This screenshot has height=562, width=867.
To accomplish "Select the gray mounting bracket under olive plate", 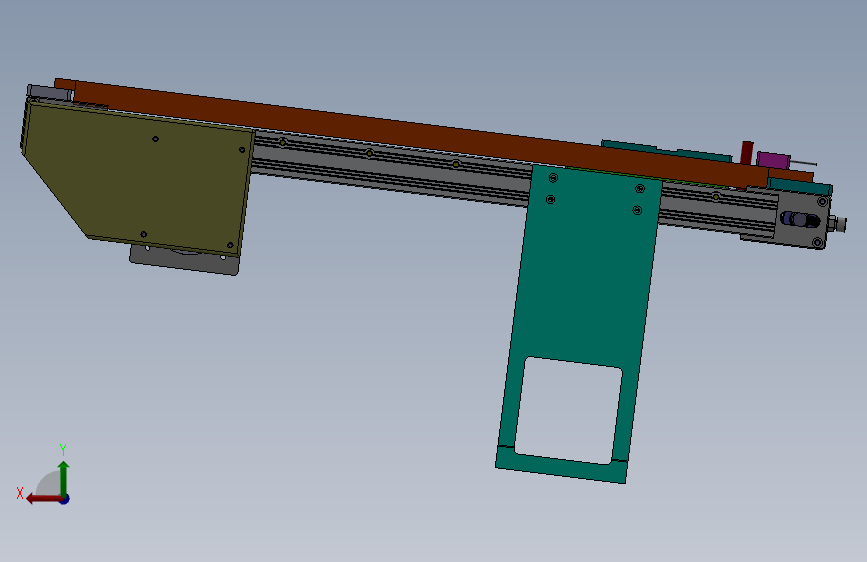I will [185, 261].
